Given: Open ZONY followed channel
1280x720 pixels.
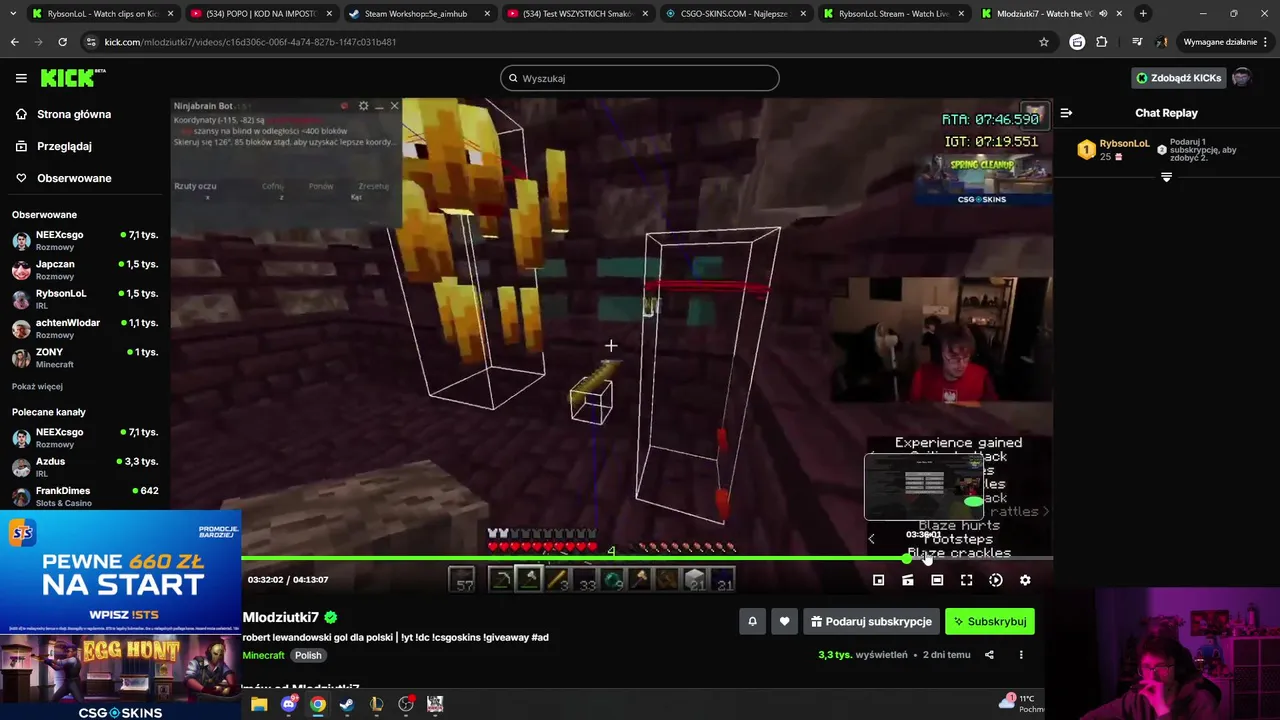Looking at the screenshot, I should click(85, 358).
